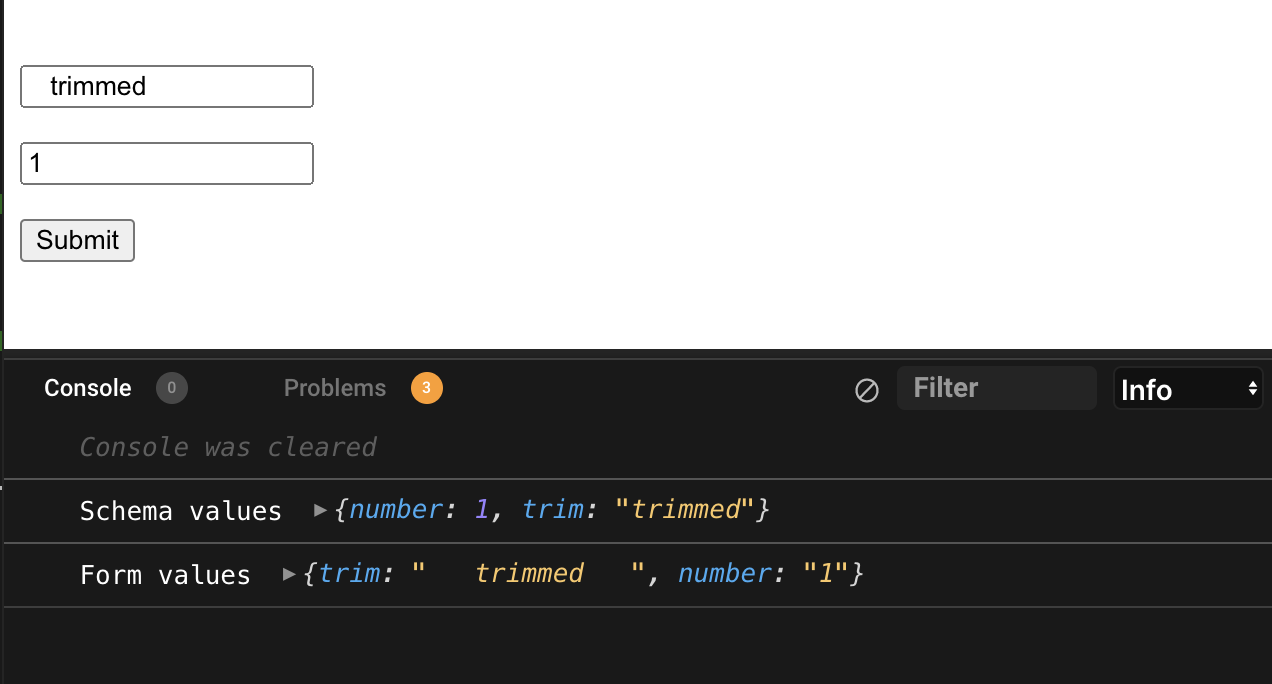The width and height of the screenshot is (1272, 684).
Task: Click the clear console icon
Action: pyautogui.click(x=866, y=391)
